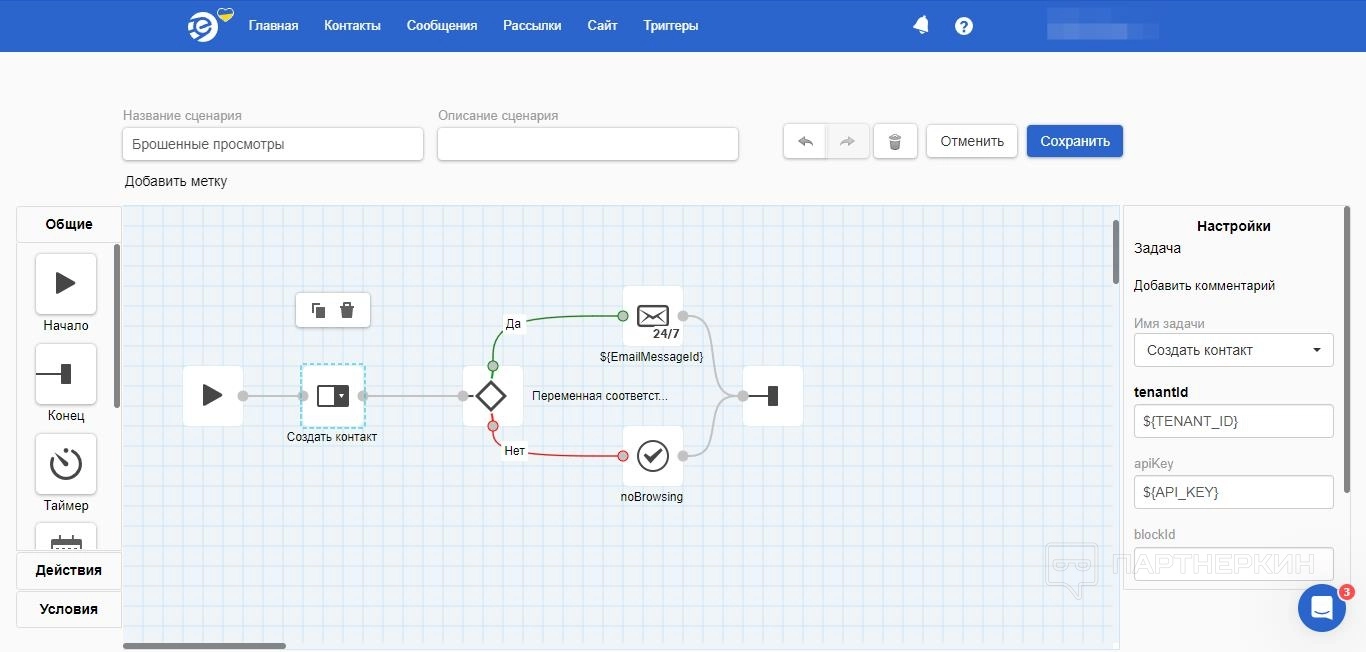Click the trash icon next to redo

[895, 142]
